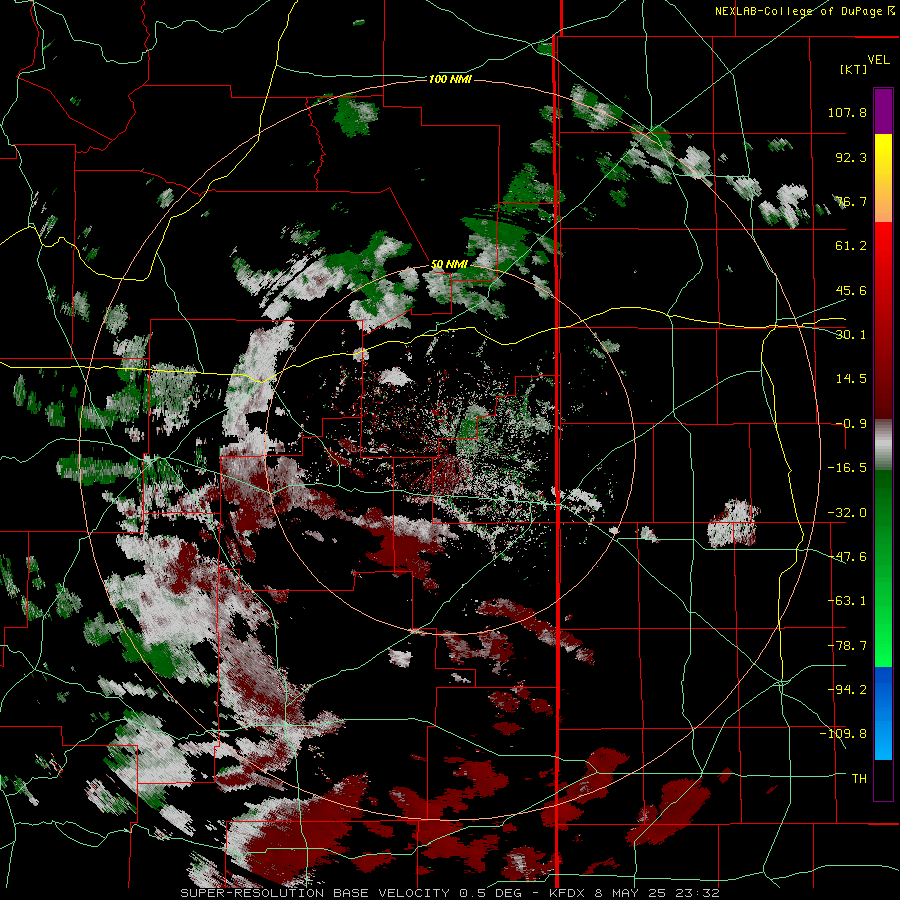The width and height of the screenshot is (900, 900).
Task: Click the [KT] units label
Action: coord(853,69)
